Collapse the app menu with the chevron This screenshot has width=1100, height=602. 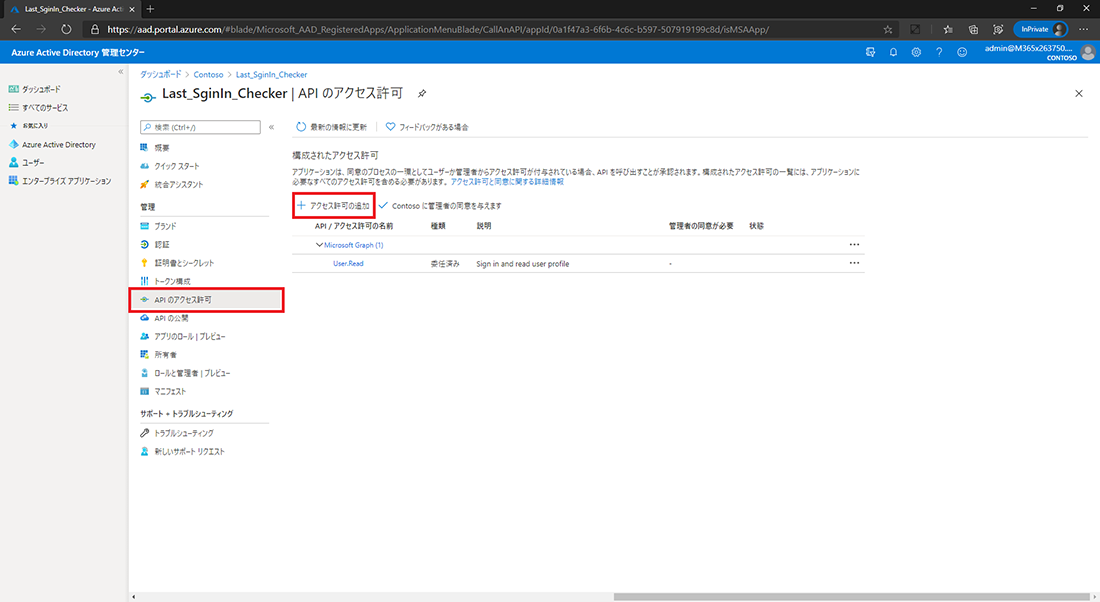tap(271, 127)
